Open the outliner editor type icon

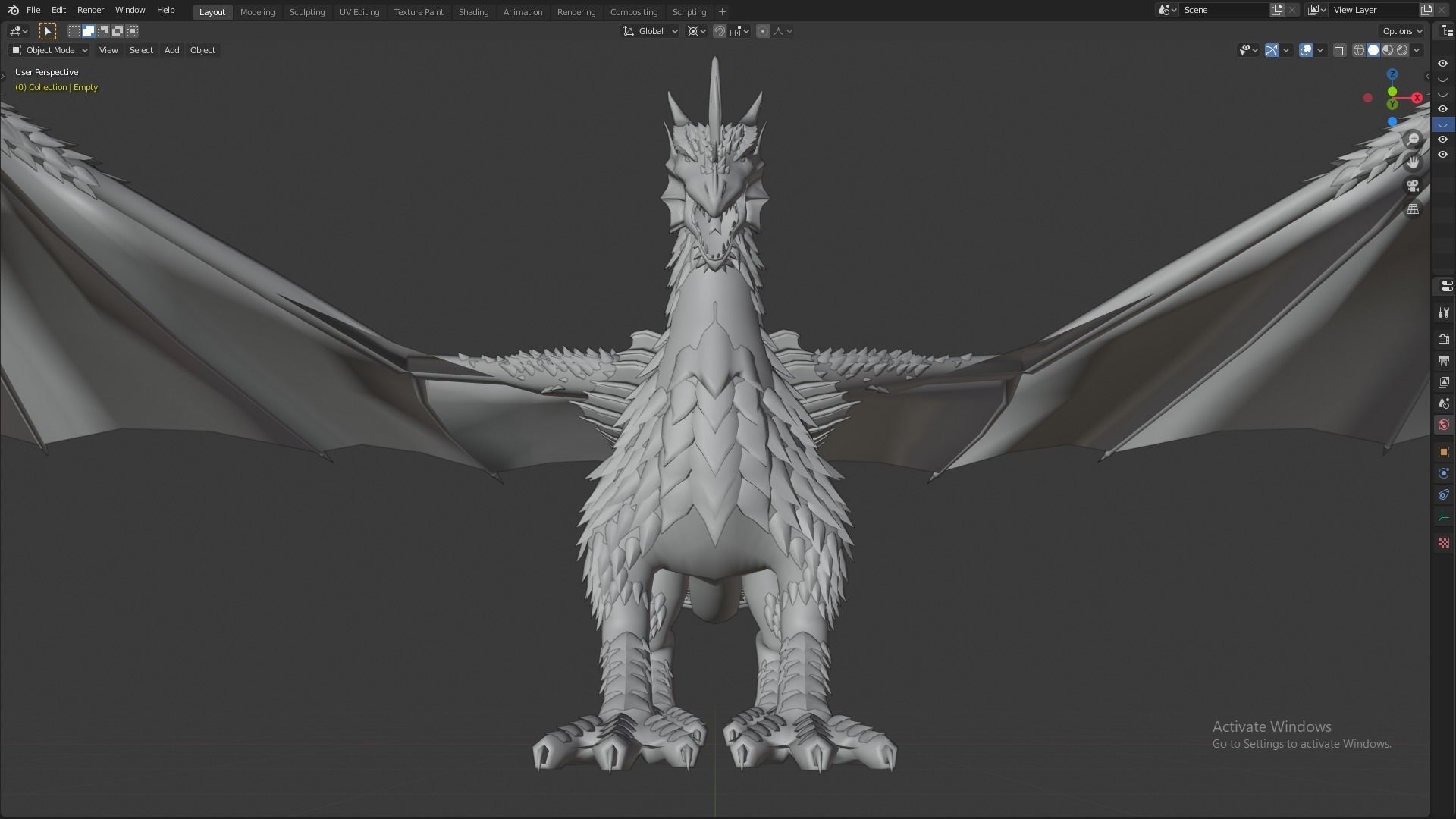pyautogui.click(x=1446, y=31)
